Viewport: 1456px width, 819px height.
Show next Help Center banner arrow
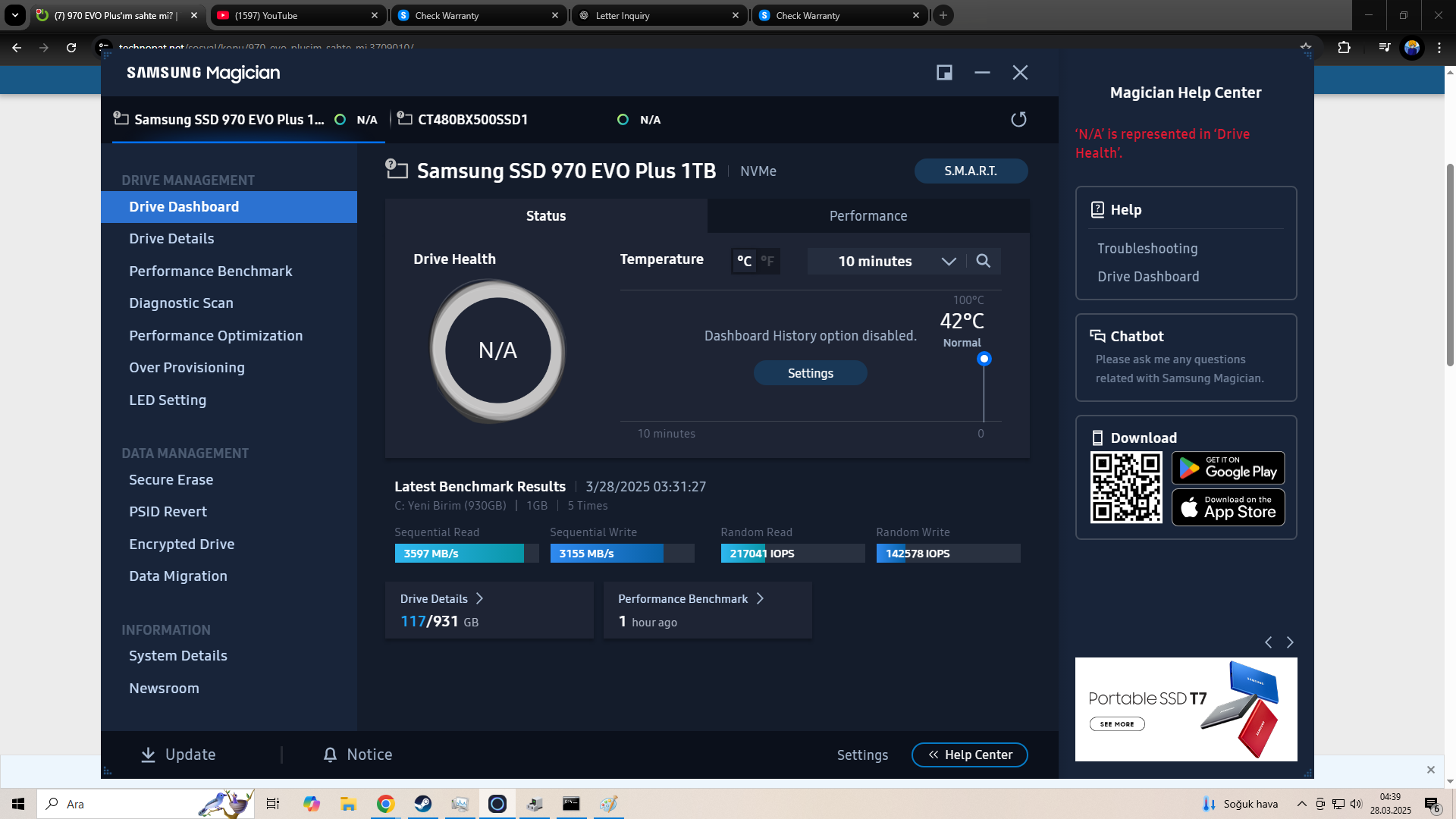(x=1290, y=642)
